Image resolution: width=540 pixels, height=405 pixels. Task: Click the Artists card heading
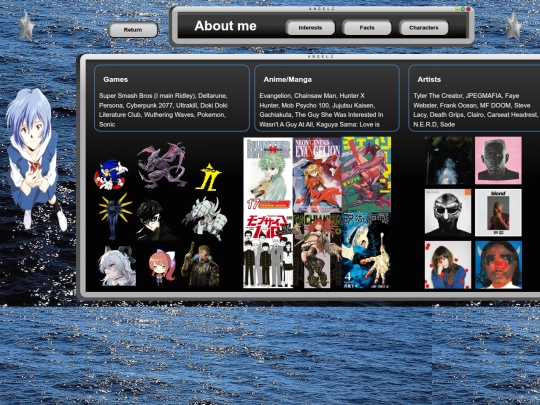pos(429,80)
